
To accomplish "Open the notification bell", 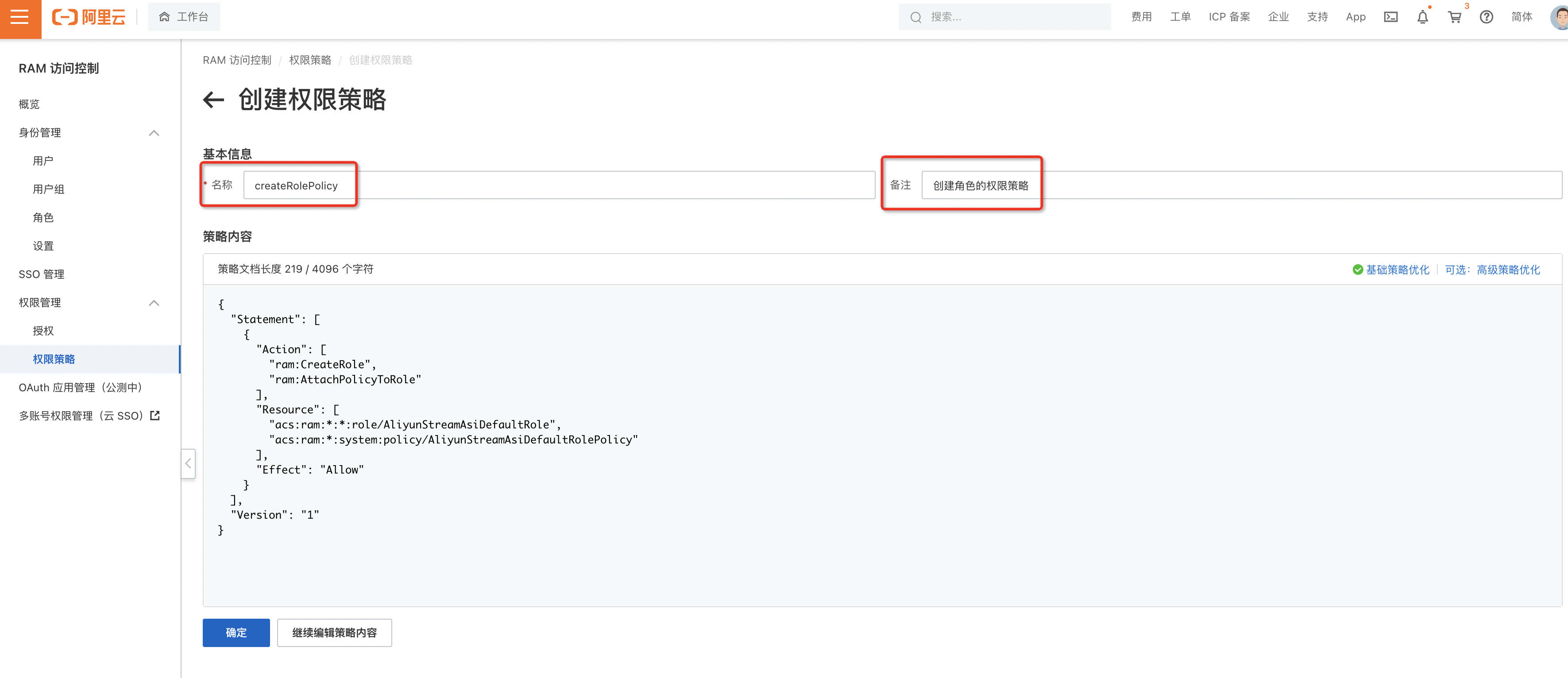I will pyautogui.click(x=1422, y=17).
